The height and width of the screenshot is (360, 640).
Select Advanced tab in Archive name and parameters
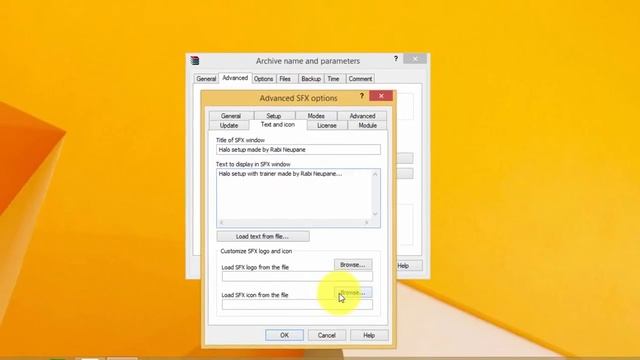235,78
